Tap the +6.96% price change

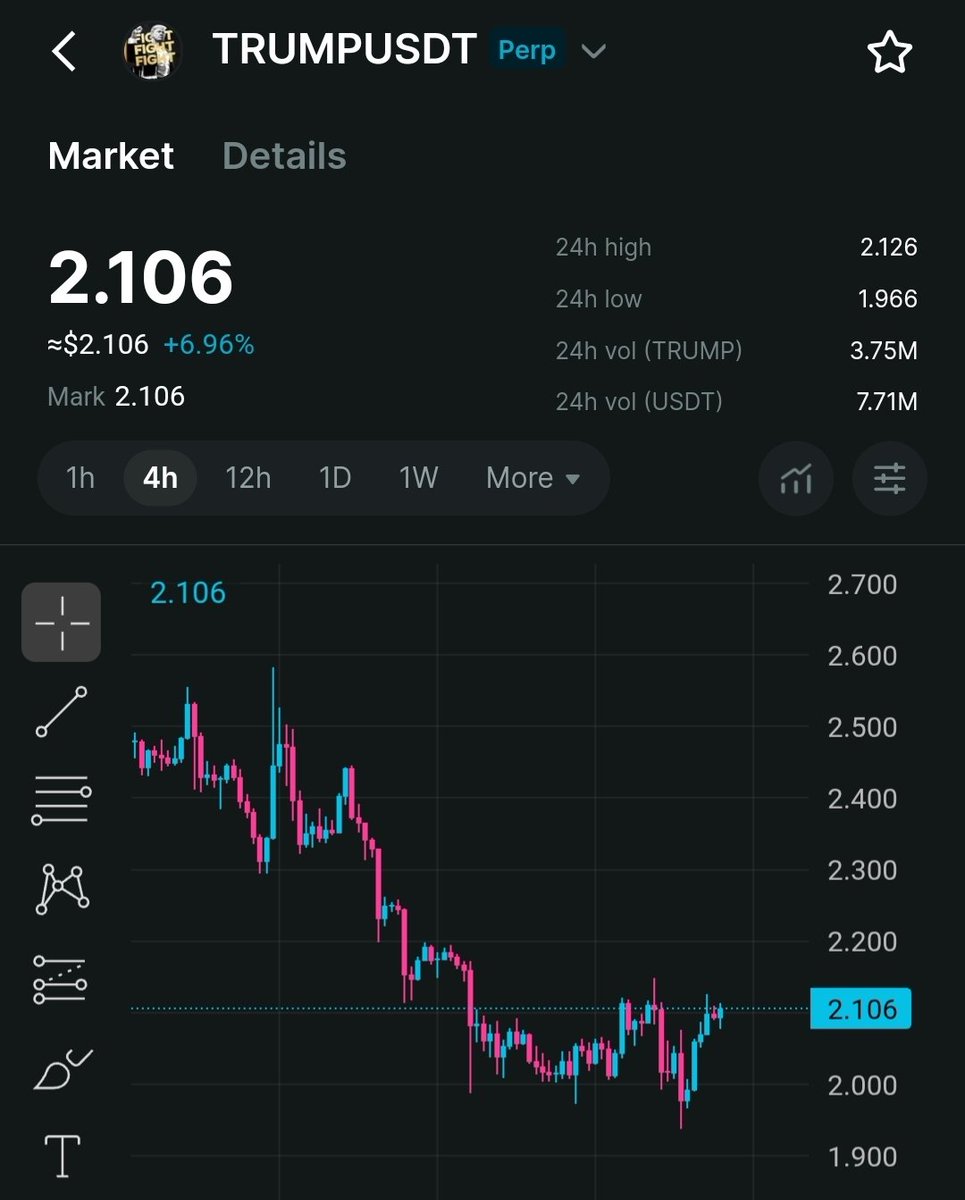click(209, 345)
